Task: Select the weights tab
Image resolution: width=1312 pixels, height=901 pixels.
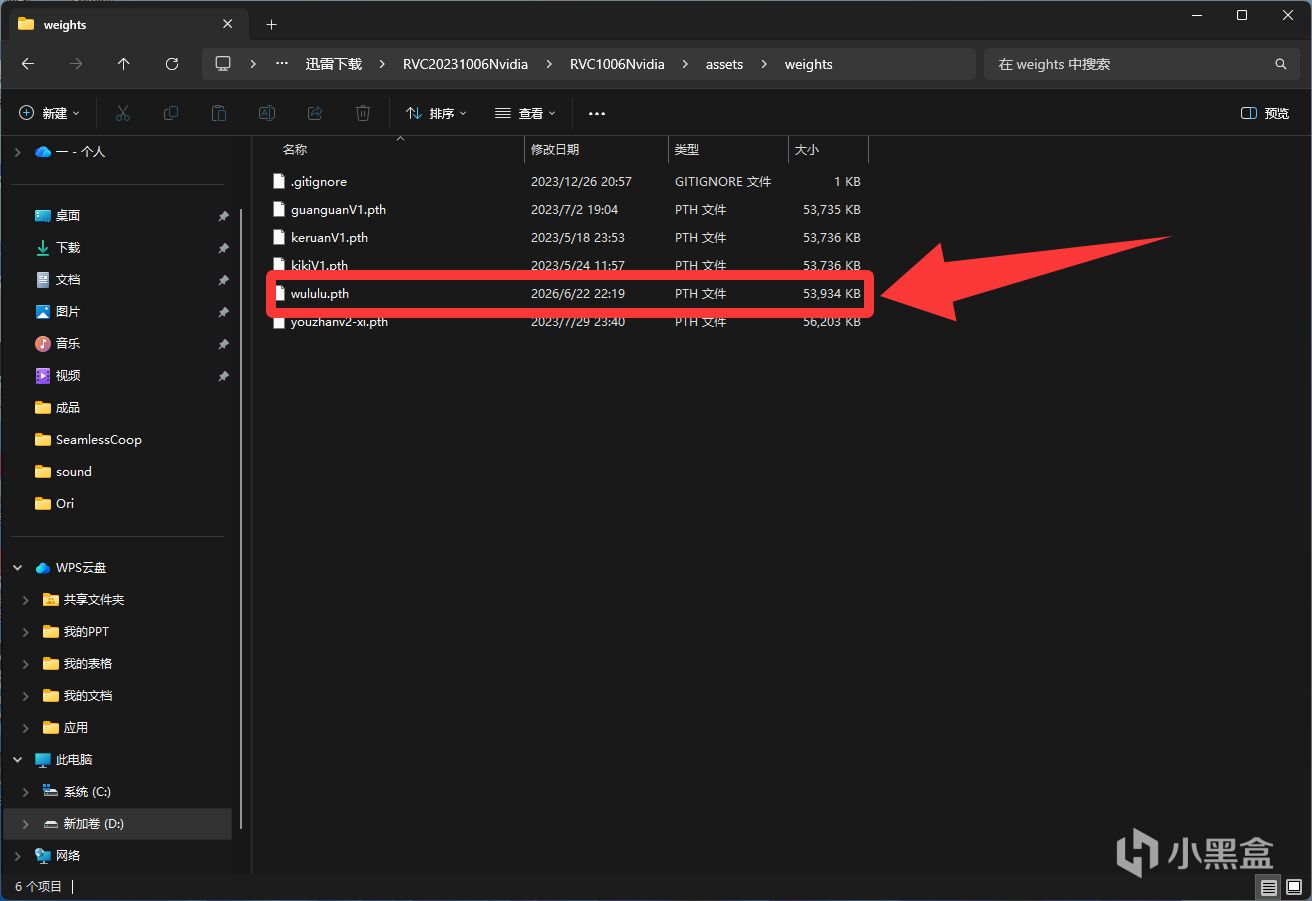Action: click(127, 24)
